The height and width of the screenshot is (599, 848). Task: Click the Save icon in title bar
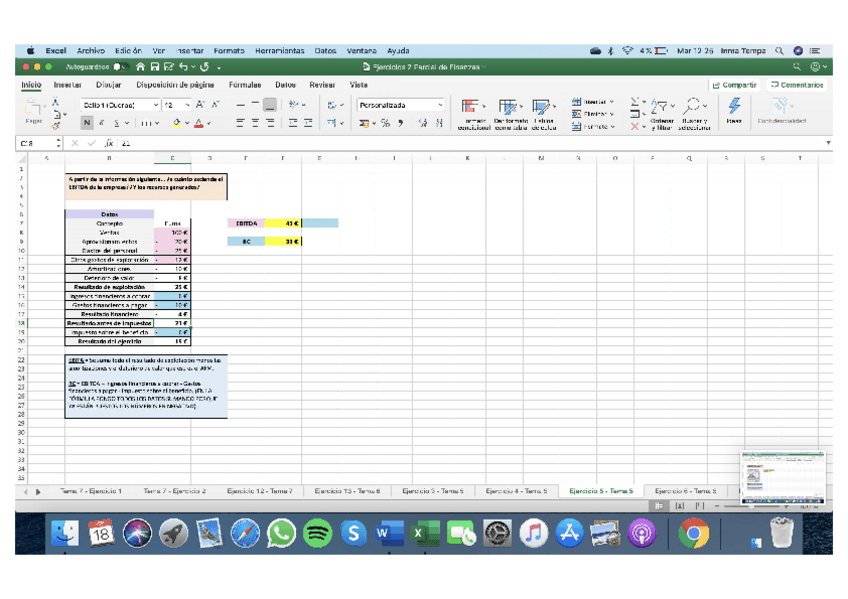(x=155, y=67)
